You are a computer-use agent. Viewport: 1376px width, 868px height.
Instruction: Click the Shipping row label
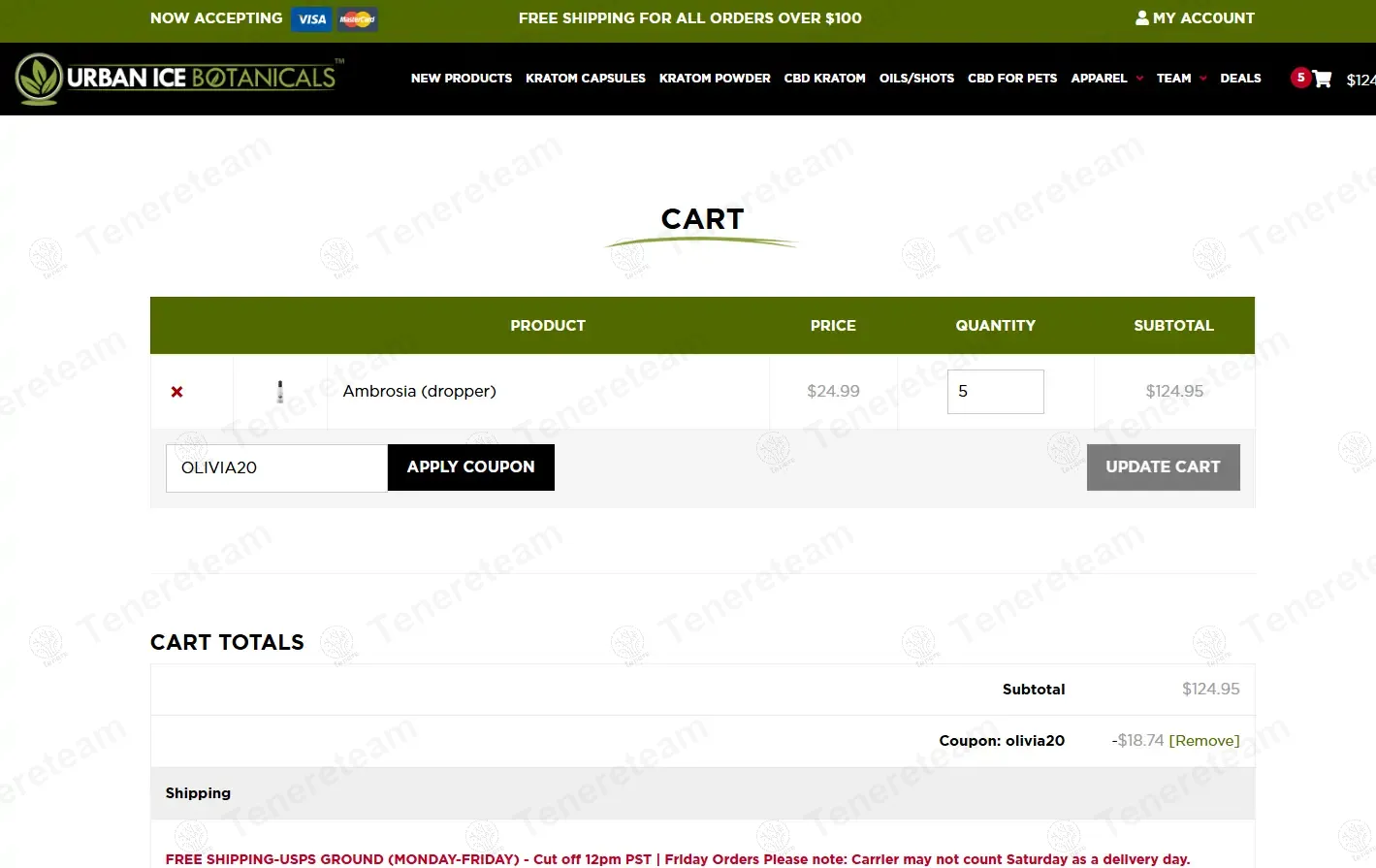[198, 793]
